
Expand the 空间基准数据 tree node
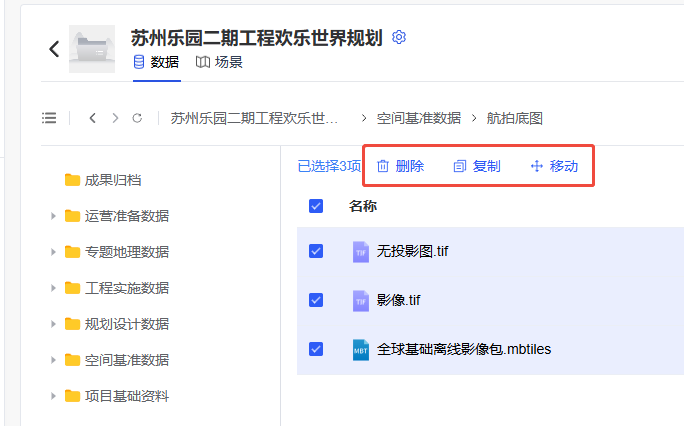[x=53, y=360]
